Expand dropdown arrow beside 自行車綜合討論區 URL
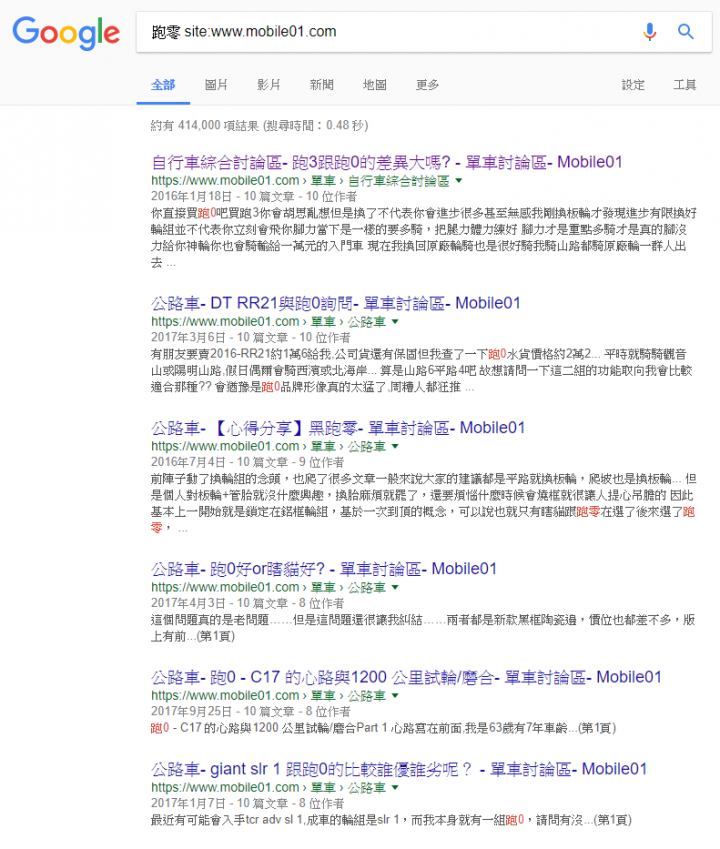Image resolution: width=720 pixels, height=849 pixels. coord(459,181)
